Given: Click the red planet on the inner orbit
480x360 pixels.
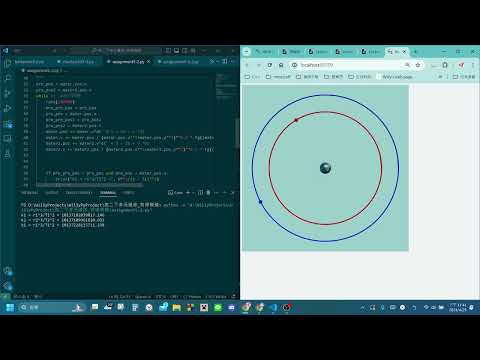Looking at the screenshot, I should pyautogui.click(x=296, y=120).
